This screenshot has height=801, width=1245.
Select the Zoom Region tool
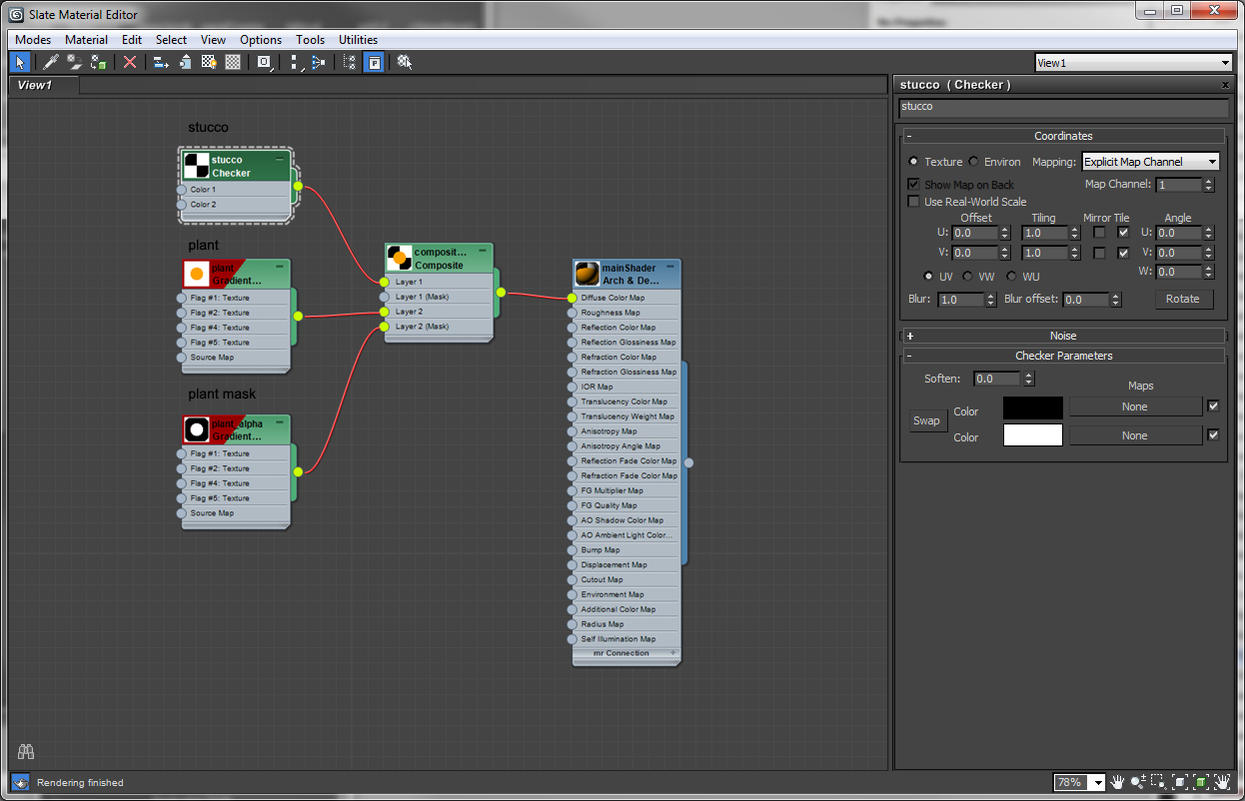click(1160, 782)
